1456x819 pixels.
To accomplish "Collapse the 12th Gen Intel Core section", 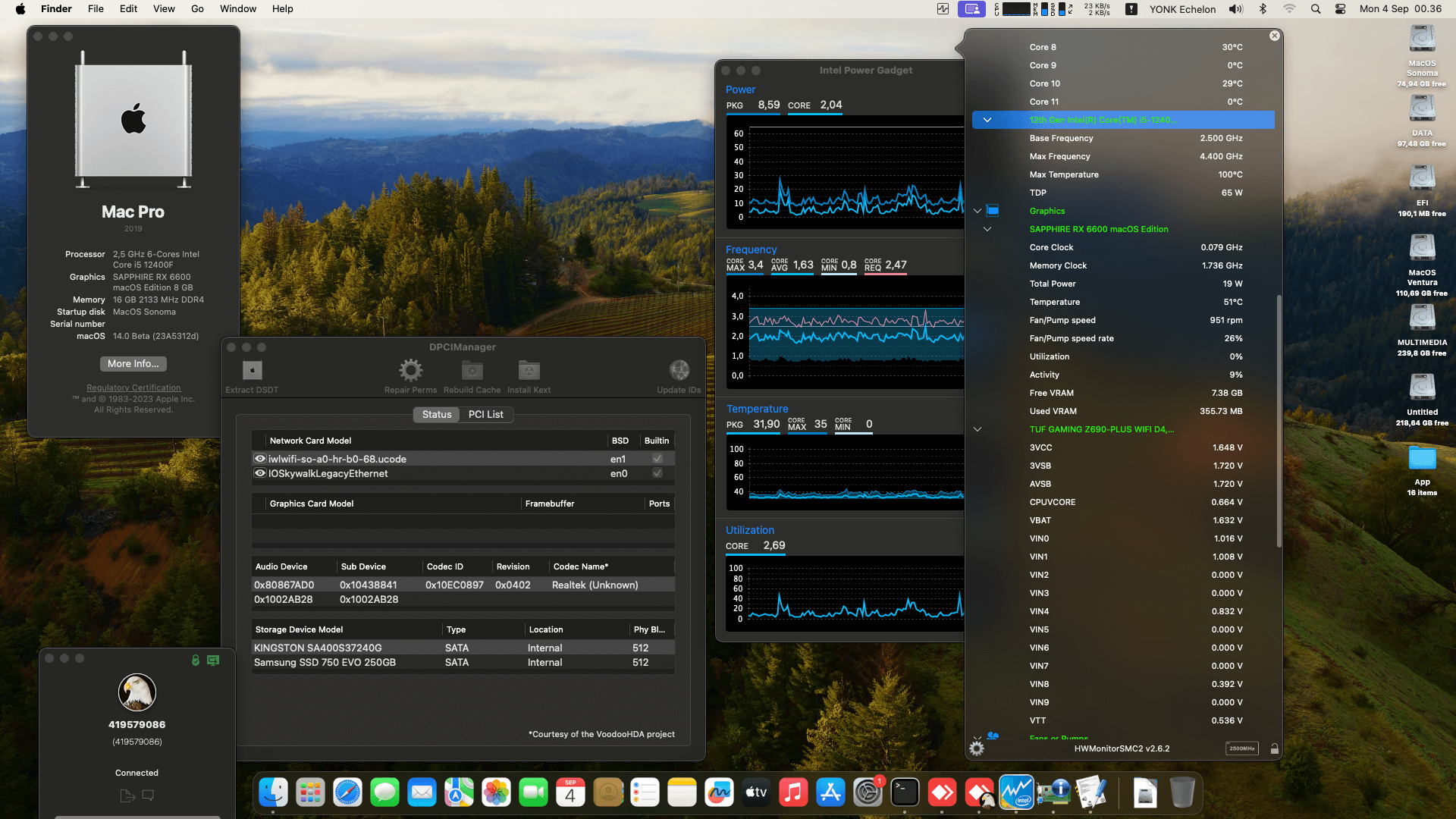I will point(987,120).
